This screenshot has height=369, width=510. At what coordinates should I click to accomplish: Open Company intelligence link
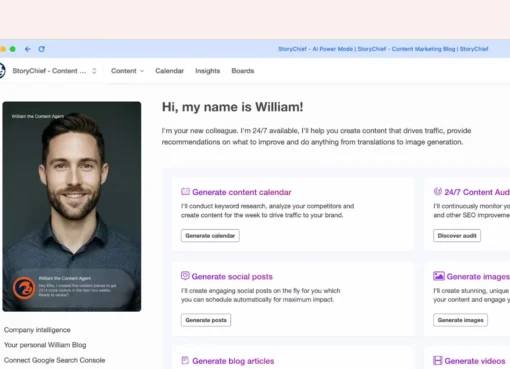point(37,330)
